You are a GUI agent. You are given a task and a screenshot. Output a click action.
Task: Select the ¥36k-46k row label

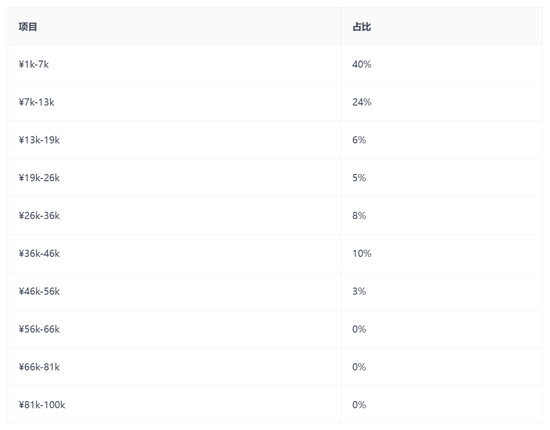39,254
